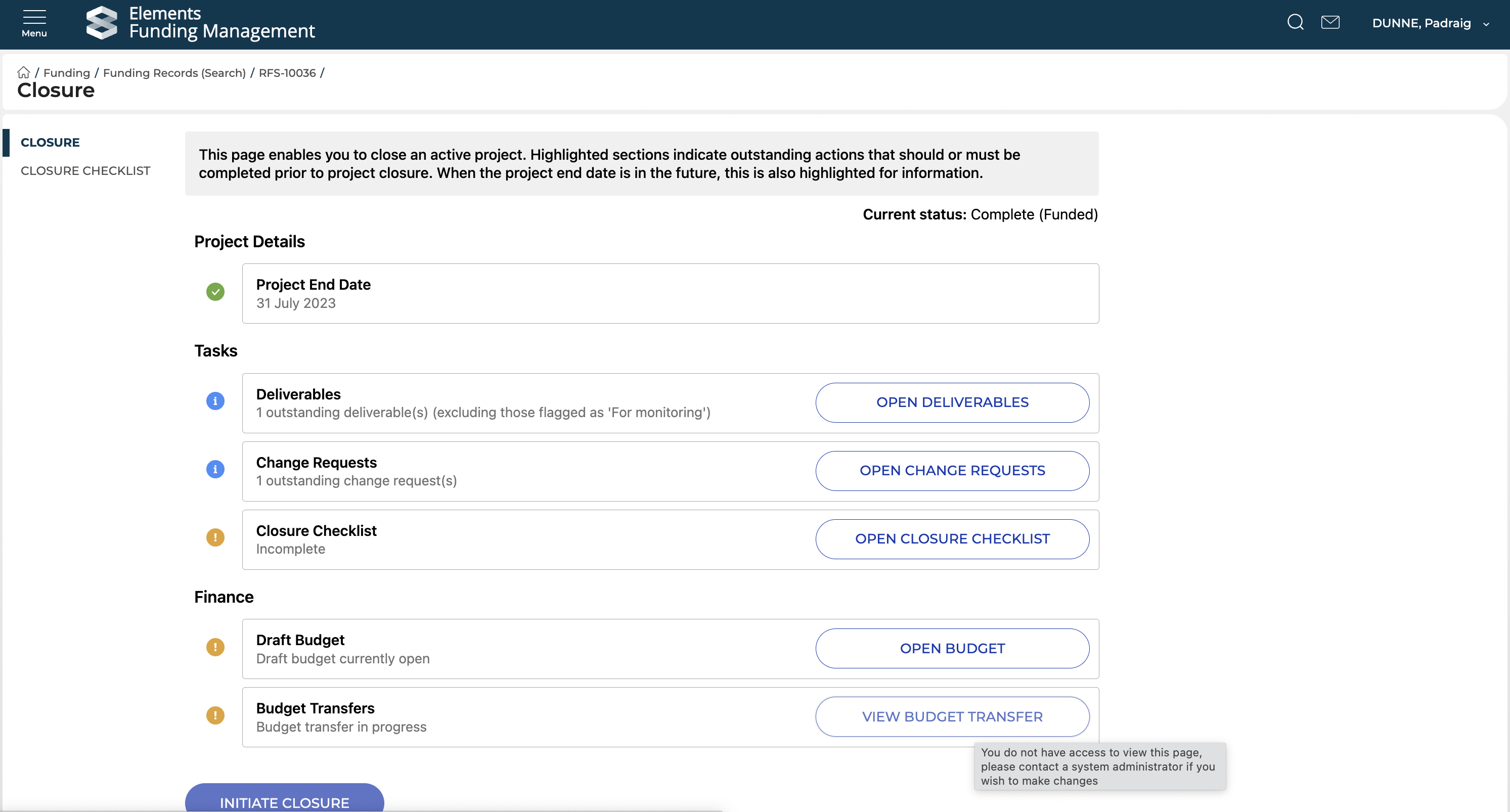Screen dimensions: 1510x812
Task: Expand the DUNNE, Padraig user dropdown
Action: (x=1430, y=23)
